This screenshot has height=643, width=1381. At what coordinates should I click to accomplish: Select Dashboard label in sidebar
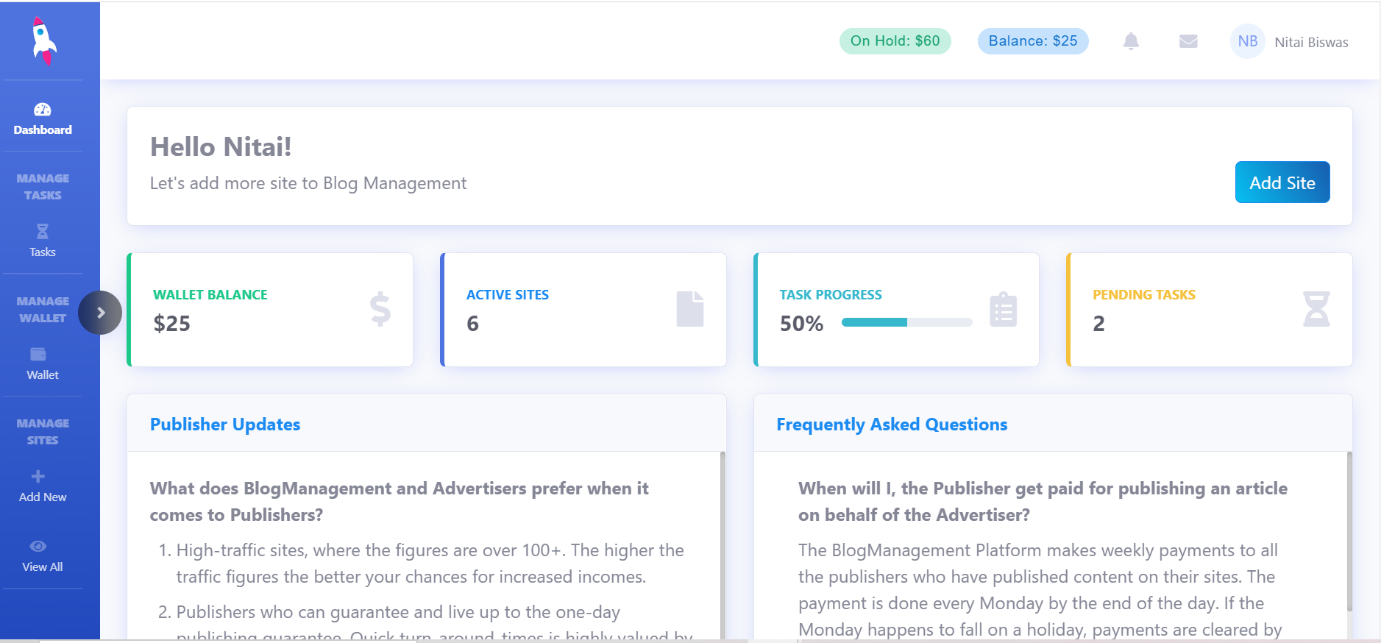pos(43,130)
